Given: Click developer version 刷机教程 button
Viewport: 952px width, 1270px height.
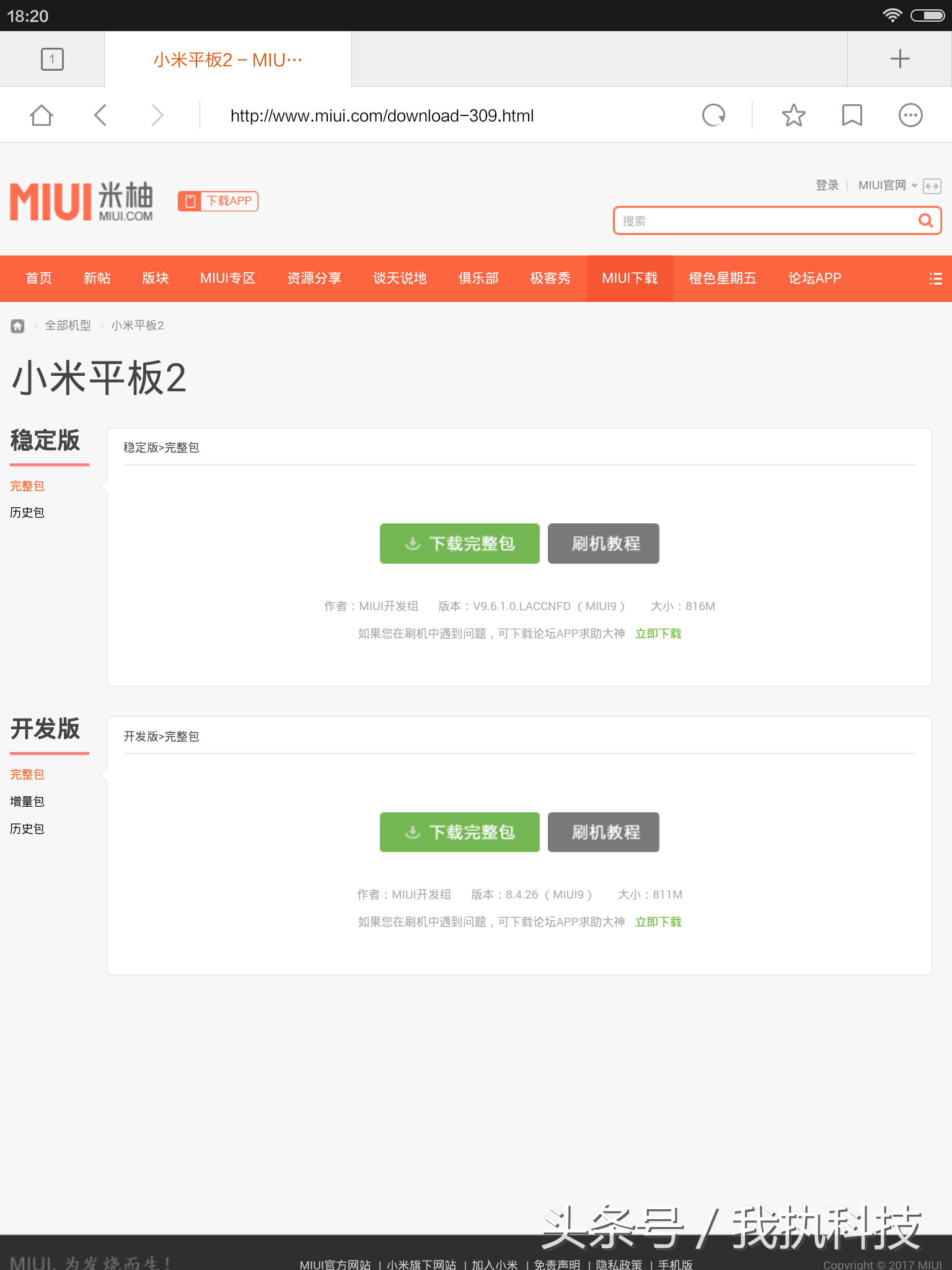Looking at the screenshot, I should (x=603, y=832).
